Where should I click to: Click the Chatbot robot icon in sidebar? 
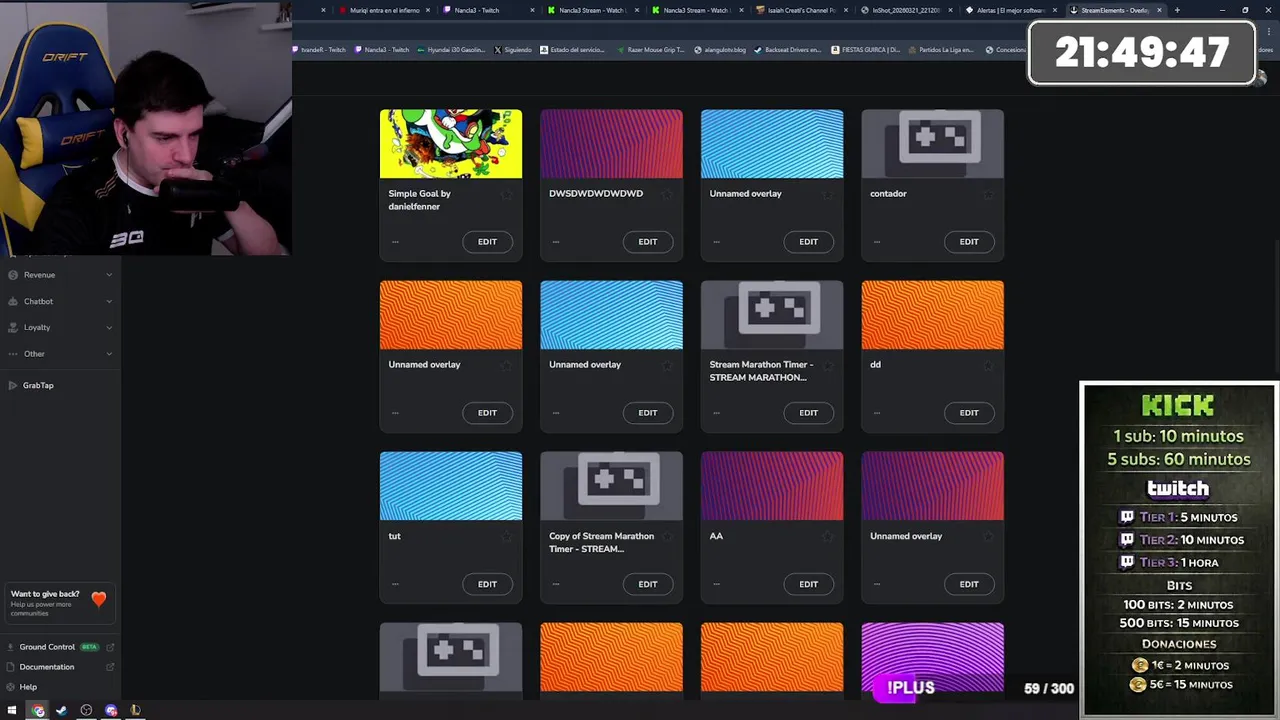13,301
